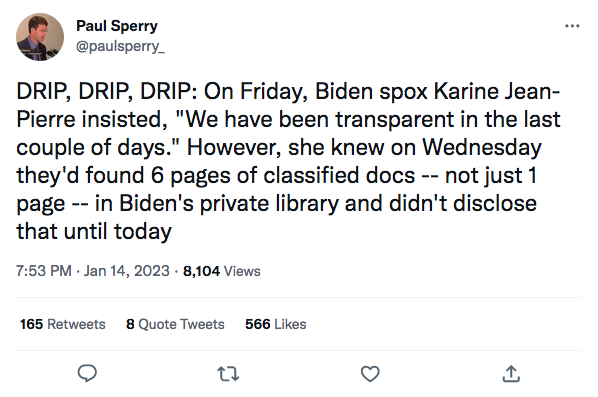Open the share upload arrow icon
The width and height of the screenshot is (598, 397).
[511, 373]
